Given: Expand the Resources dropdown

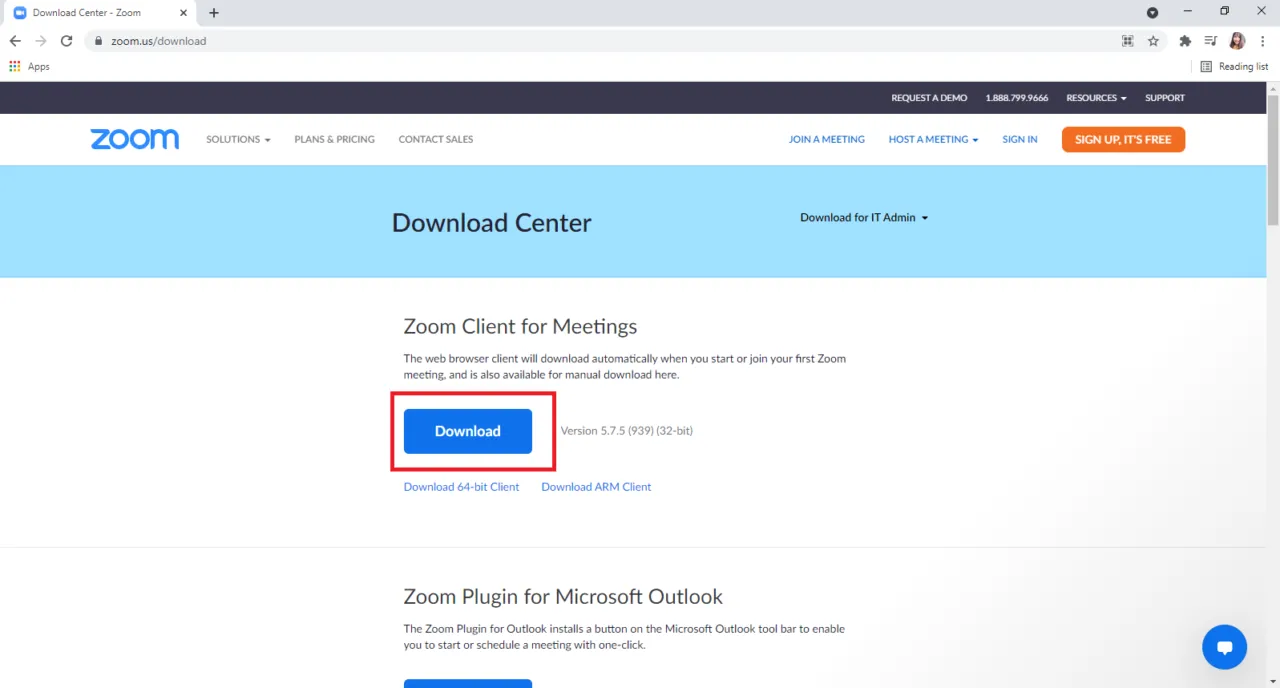Looking at the screenshot, I should tap(1096, 98).
